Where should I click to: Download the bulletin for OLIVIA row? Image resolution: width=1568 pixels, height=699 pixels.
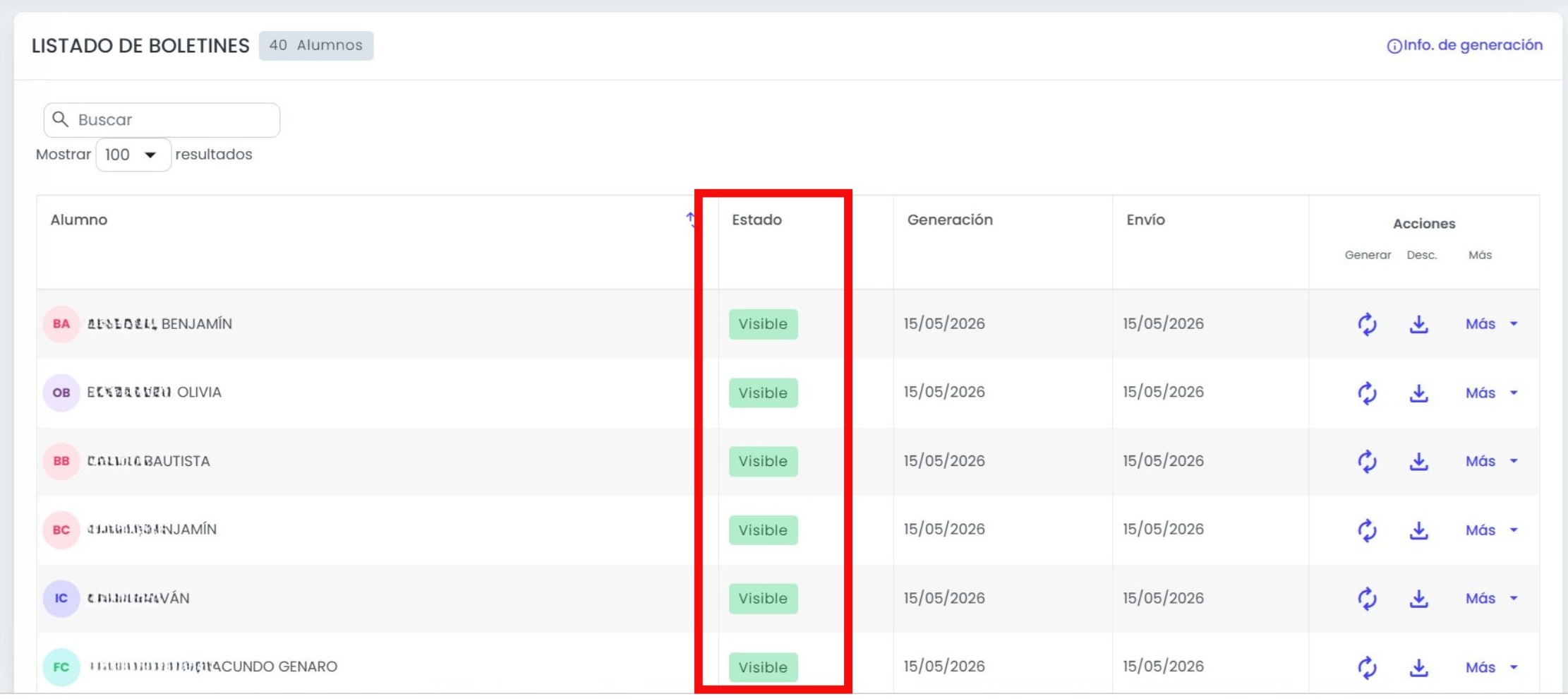click(x=1418, y=393)
